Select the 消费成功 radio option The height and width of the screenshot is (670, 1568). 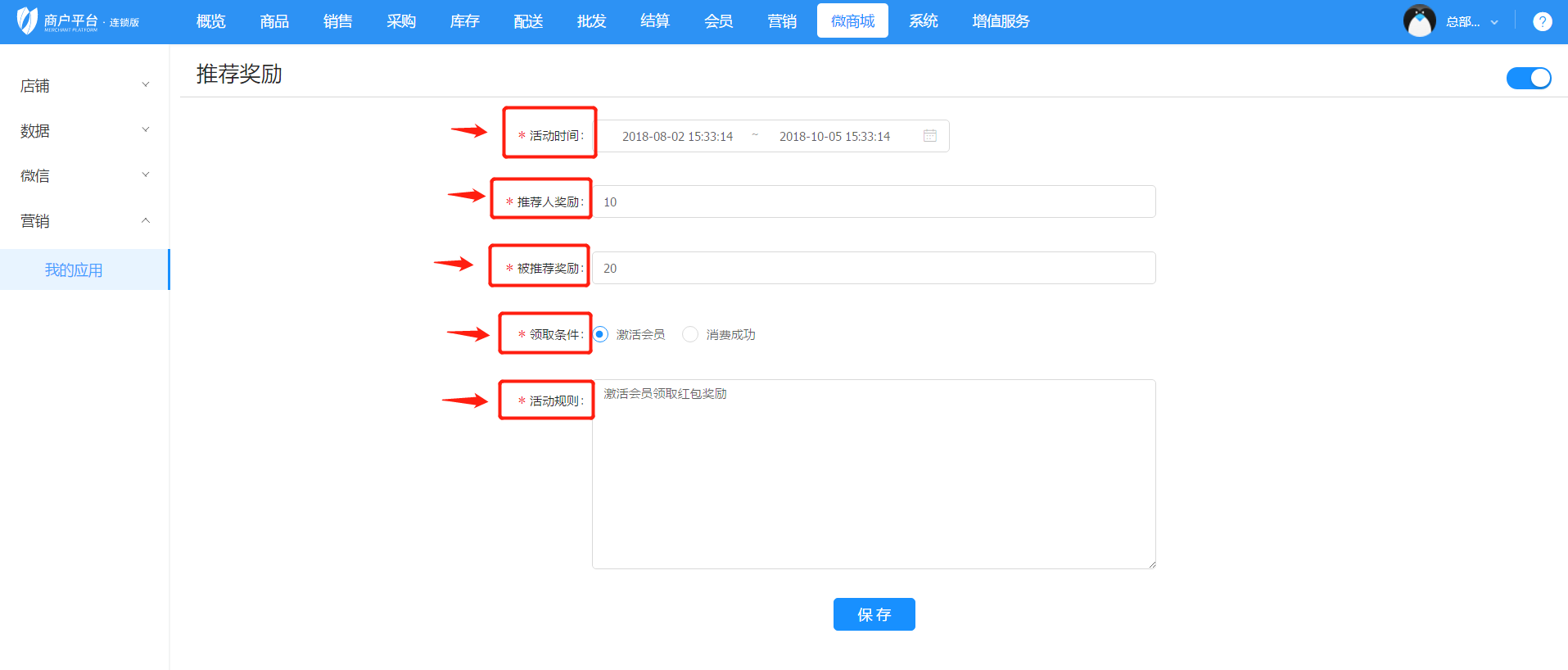pos(690,334)
